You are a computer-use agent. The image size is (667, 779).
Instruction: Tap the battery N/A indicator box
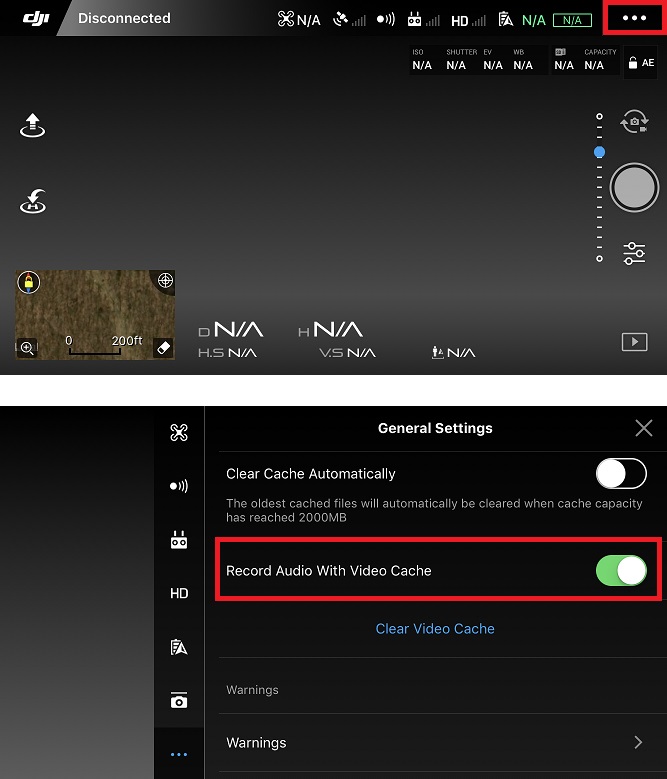572,20
